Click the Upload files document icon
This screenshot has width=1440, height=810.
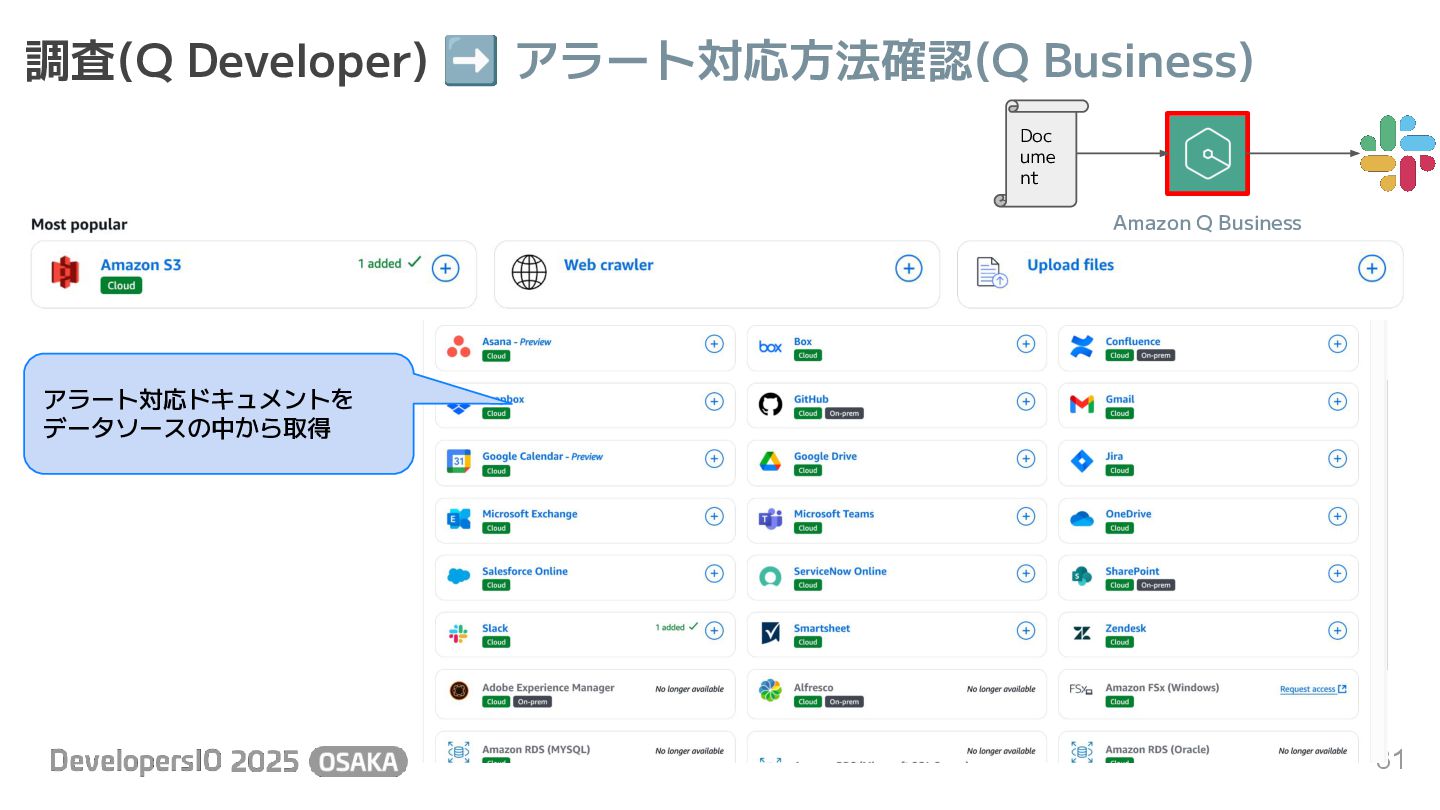[x=992, y=272]
